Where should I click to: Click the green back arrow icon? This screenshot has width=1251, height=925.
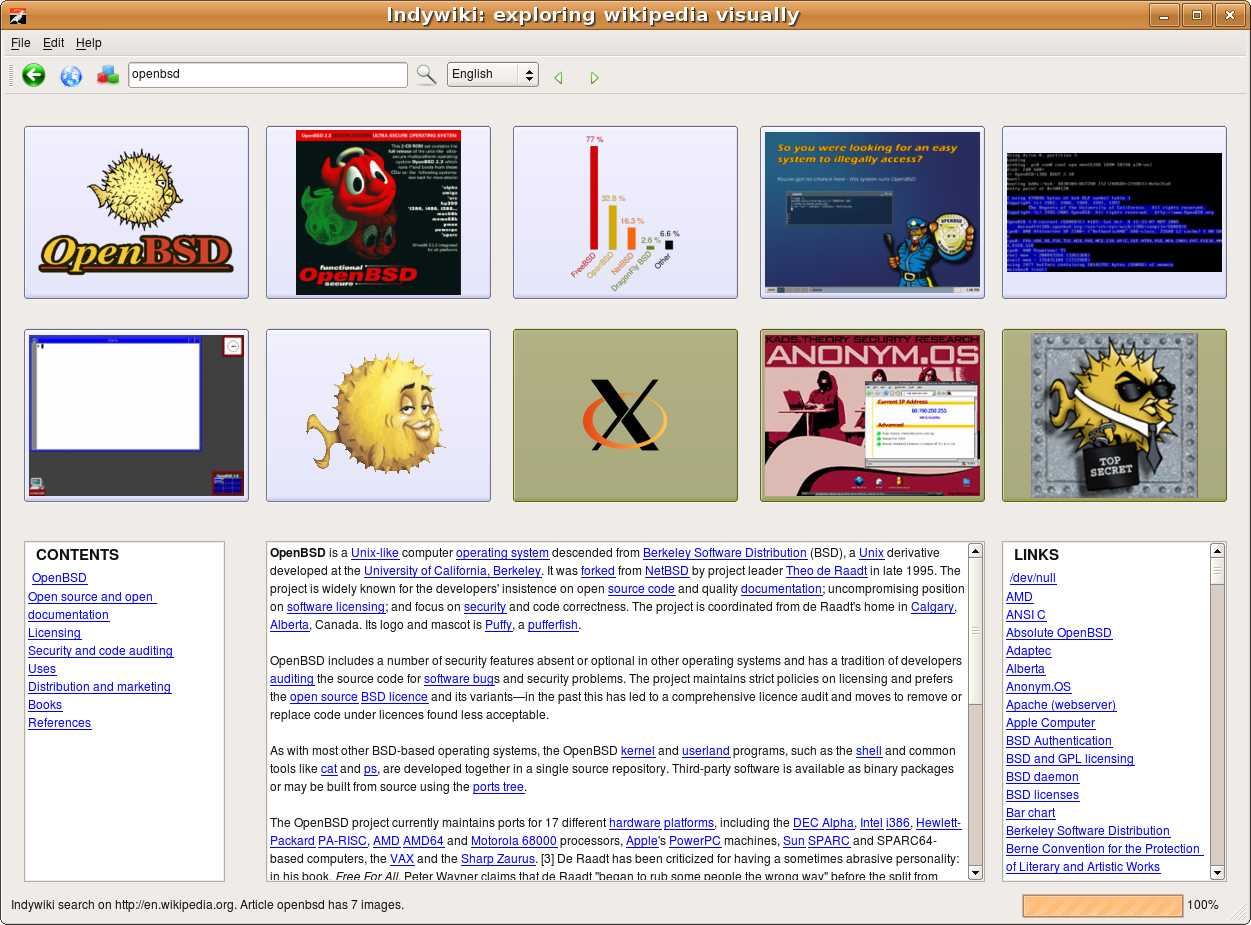[34, 75]
